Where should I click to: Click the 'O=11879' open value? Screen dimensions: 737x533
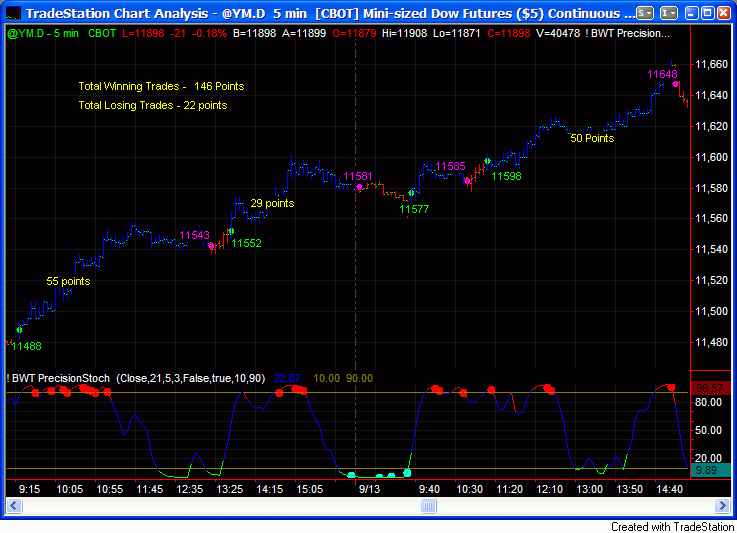coord(354,33)
